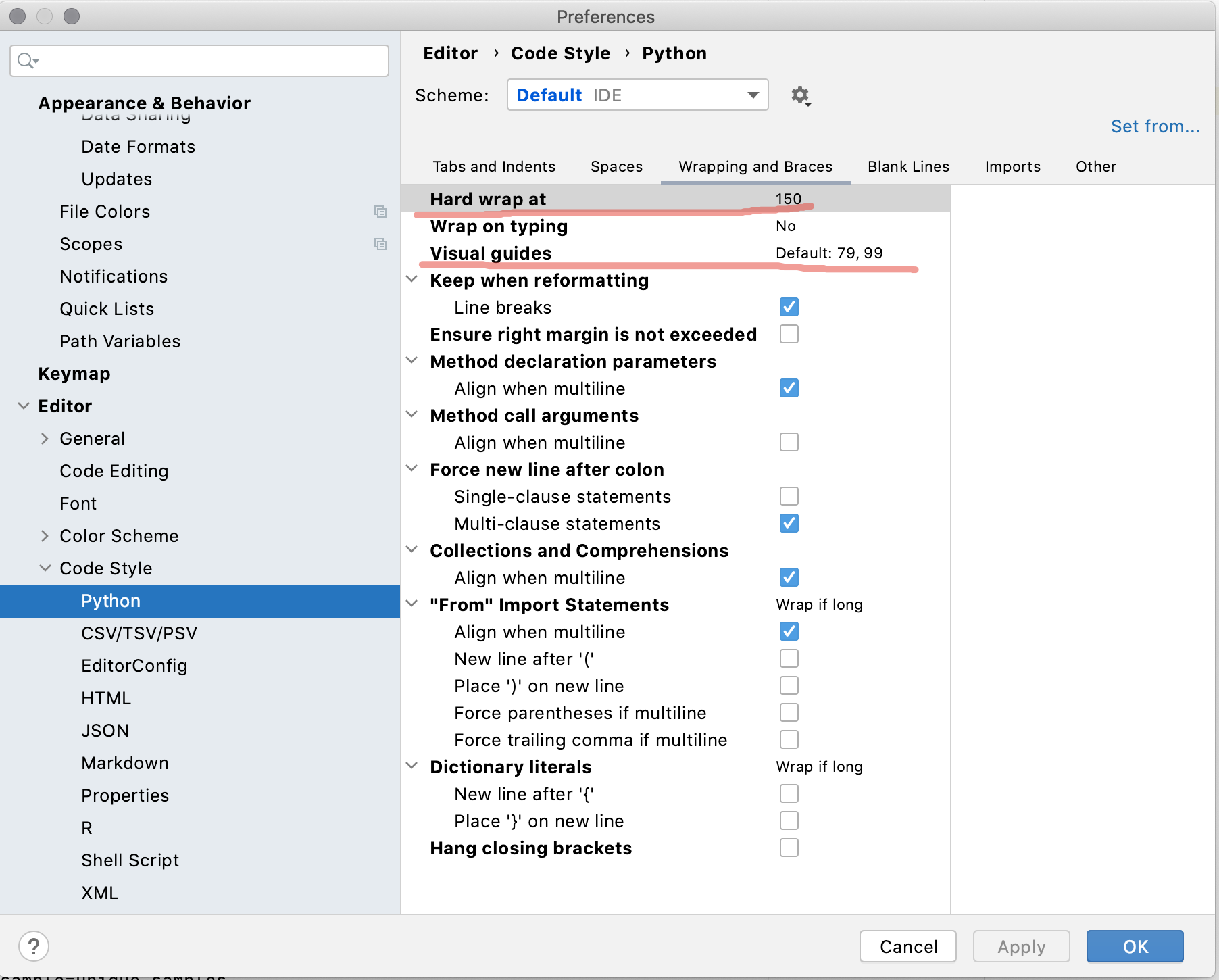Switch to the Spaces tab
Viewport: 1219px width, 980px height.
coord(616,166)
